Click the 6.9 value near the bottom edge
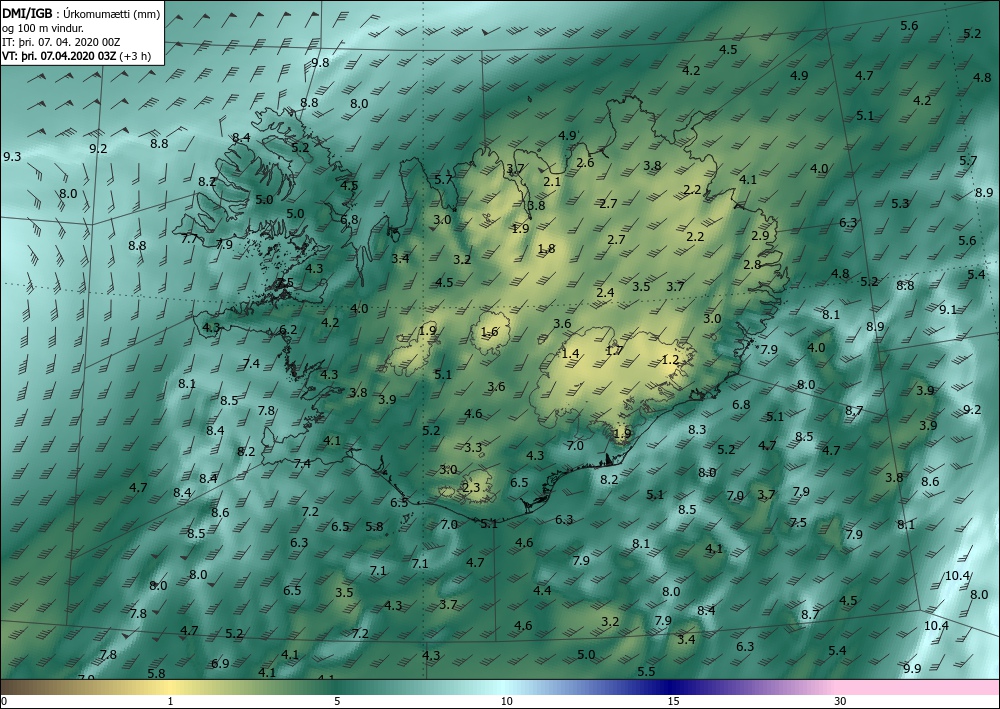 coord(220,664)
